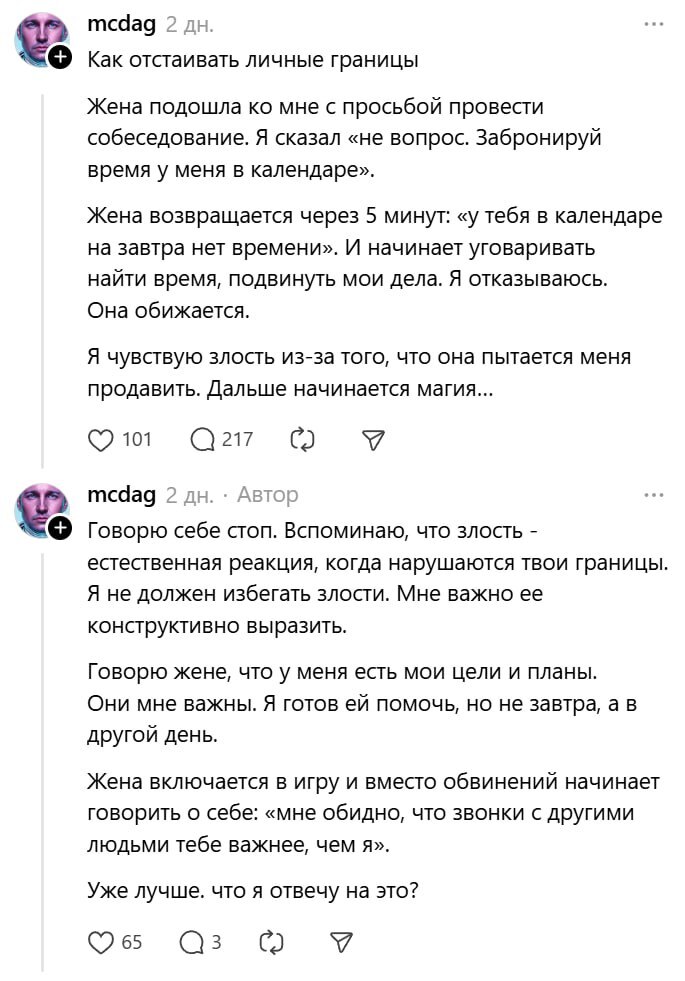Tap the plus badge on second post's avatar
Image resolution: width=685 pixels, height=981 pixels.
59,529
